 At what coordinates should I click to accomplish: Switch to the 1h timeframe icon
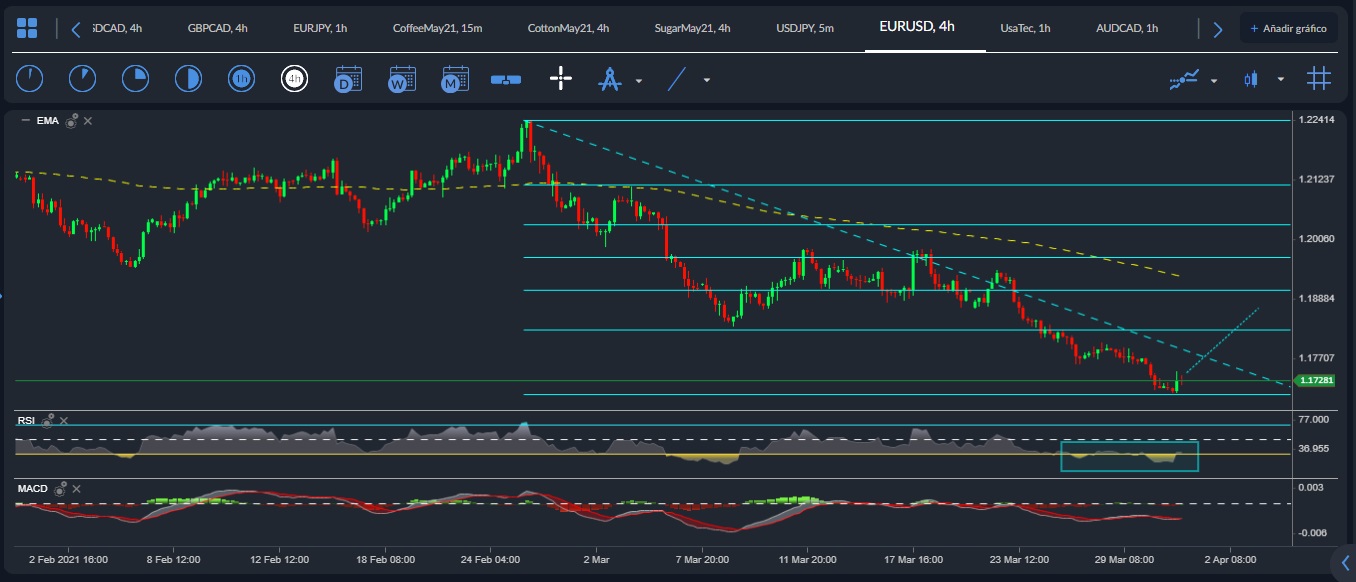click(241, 78)
